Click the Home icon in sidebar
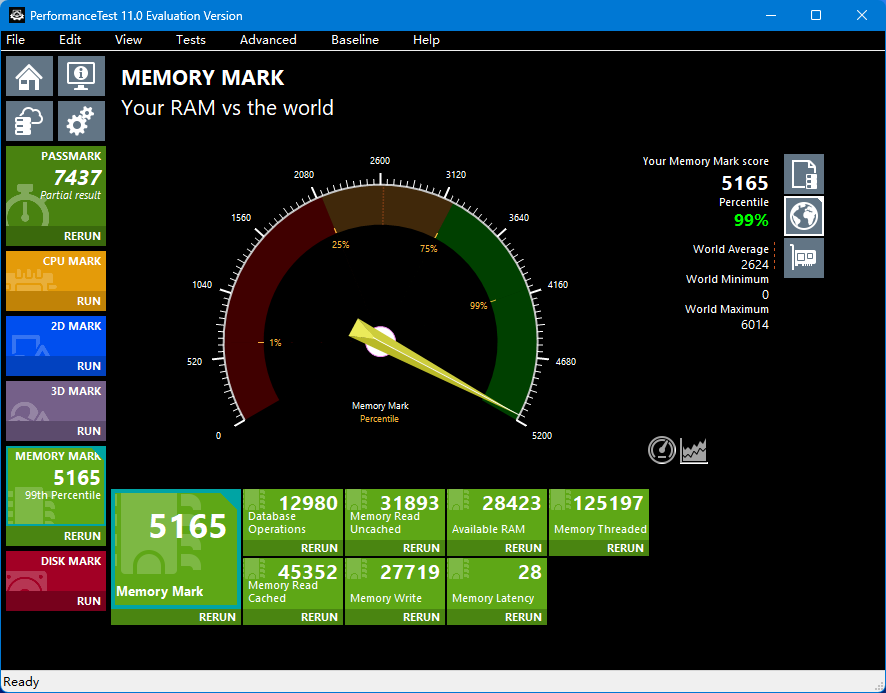The height and width of the screenshot is (693, 886). tap(30, 76)
